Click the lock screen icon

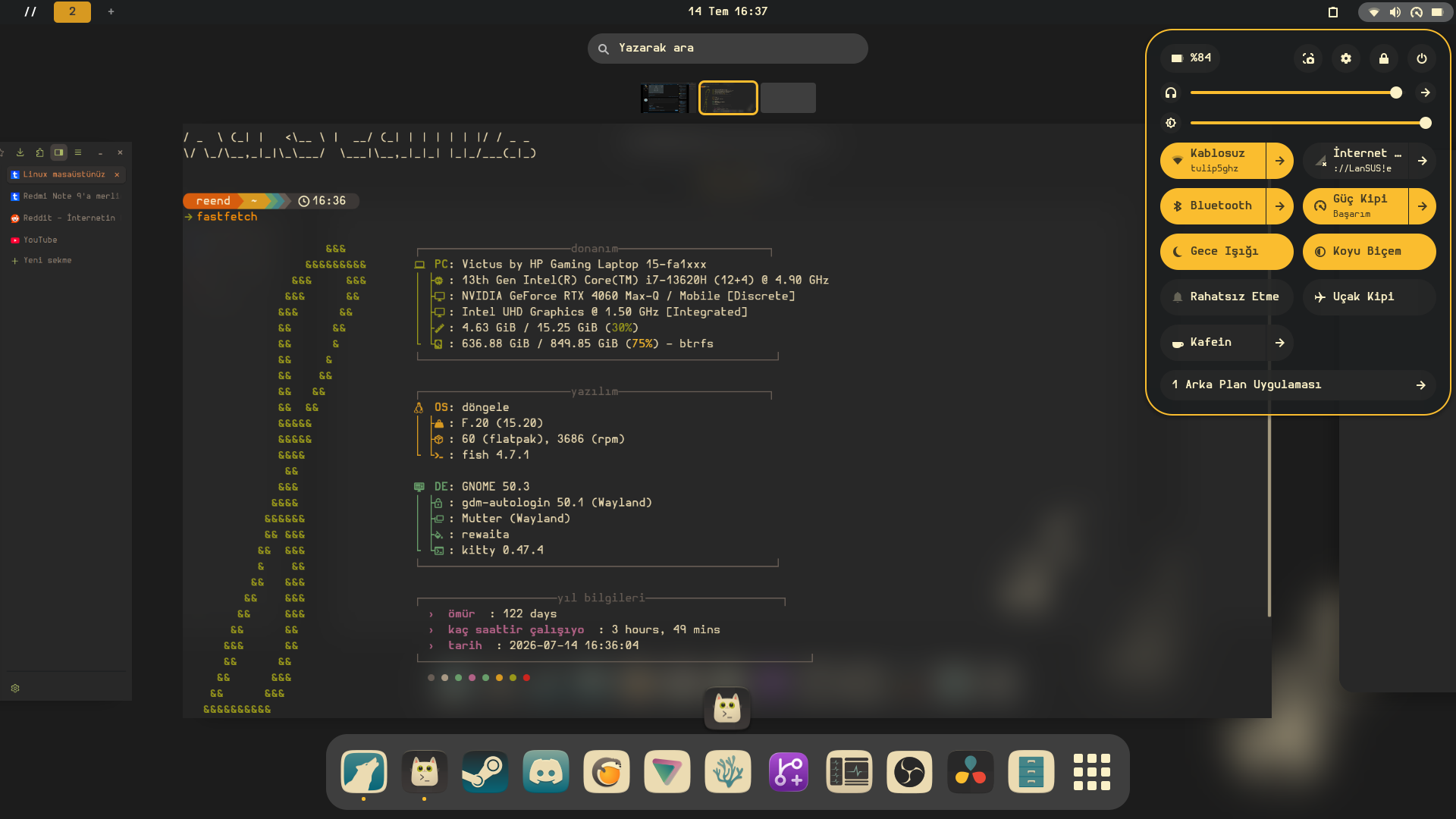(1384, 58)
